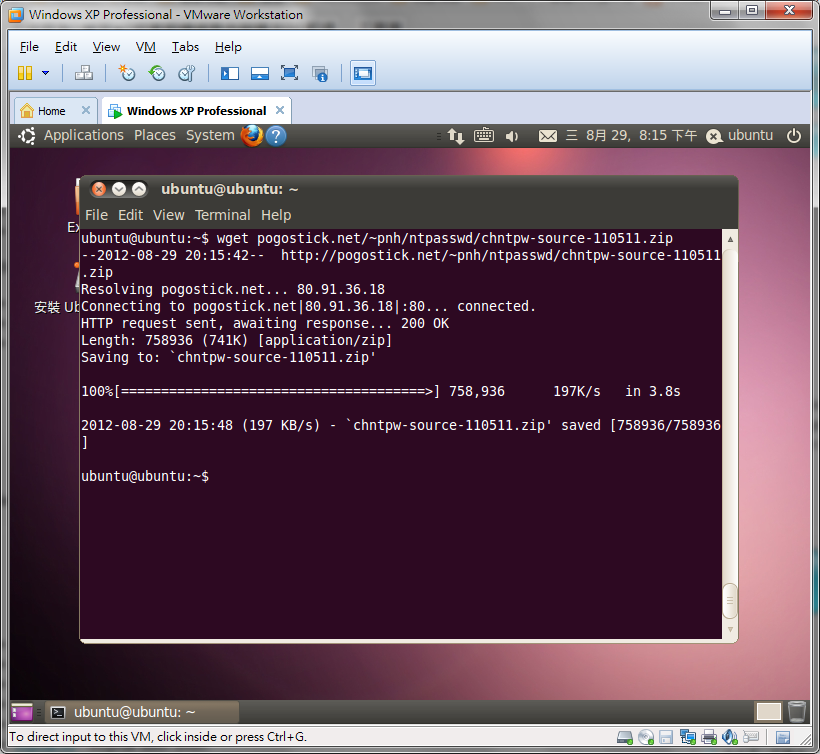
Task: Open VMware View menu
Action: (x=106, y=47)
